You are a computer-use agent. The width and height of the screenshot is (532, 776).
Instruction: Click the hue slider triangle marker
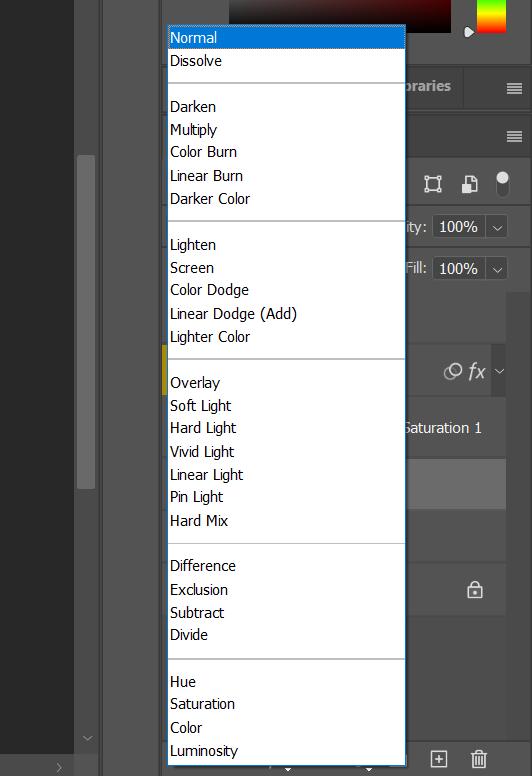469,32
